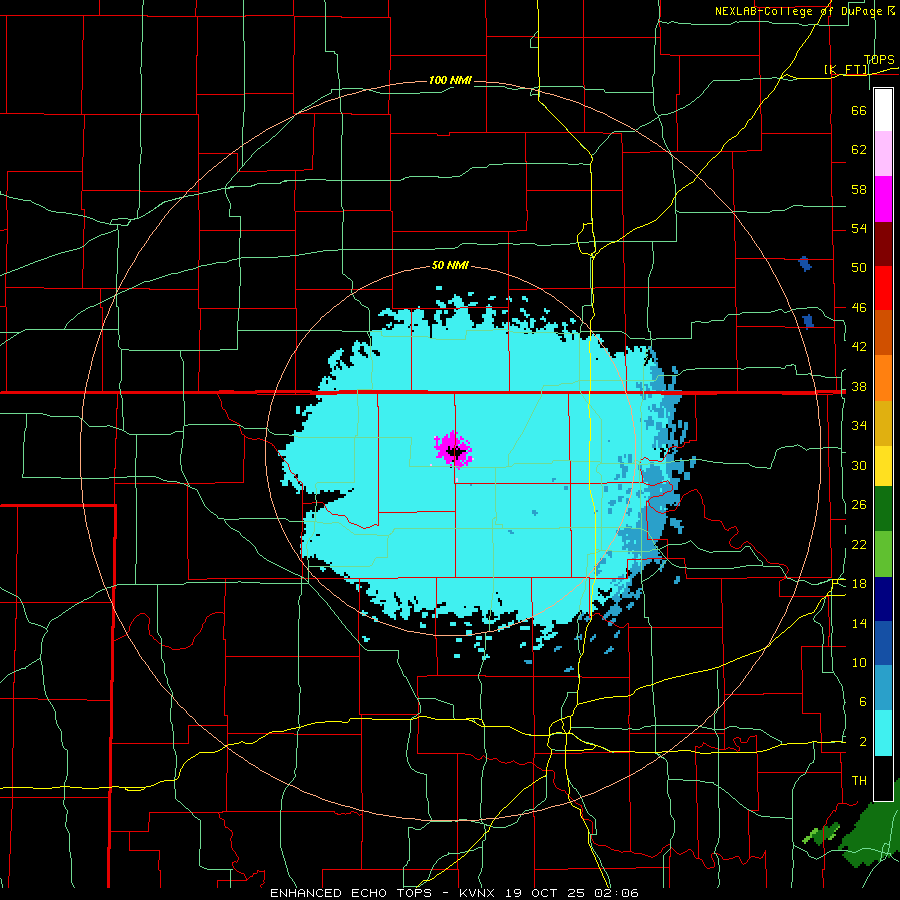Click the 58 scale label

click(859, 189)
